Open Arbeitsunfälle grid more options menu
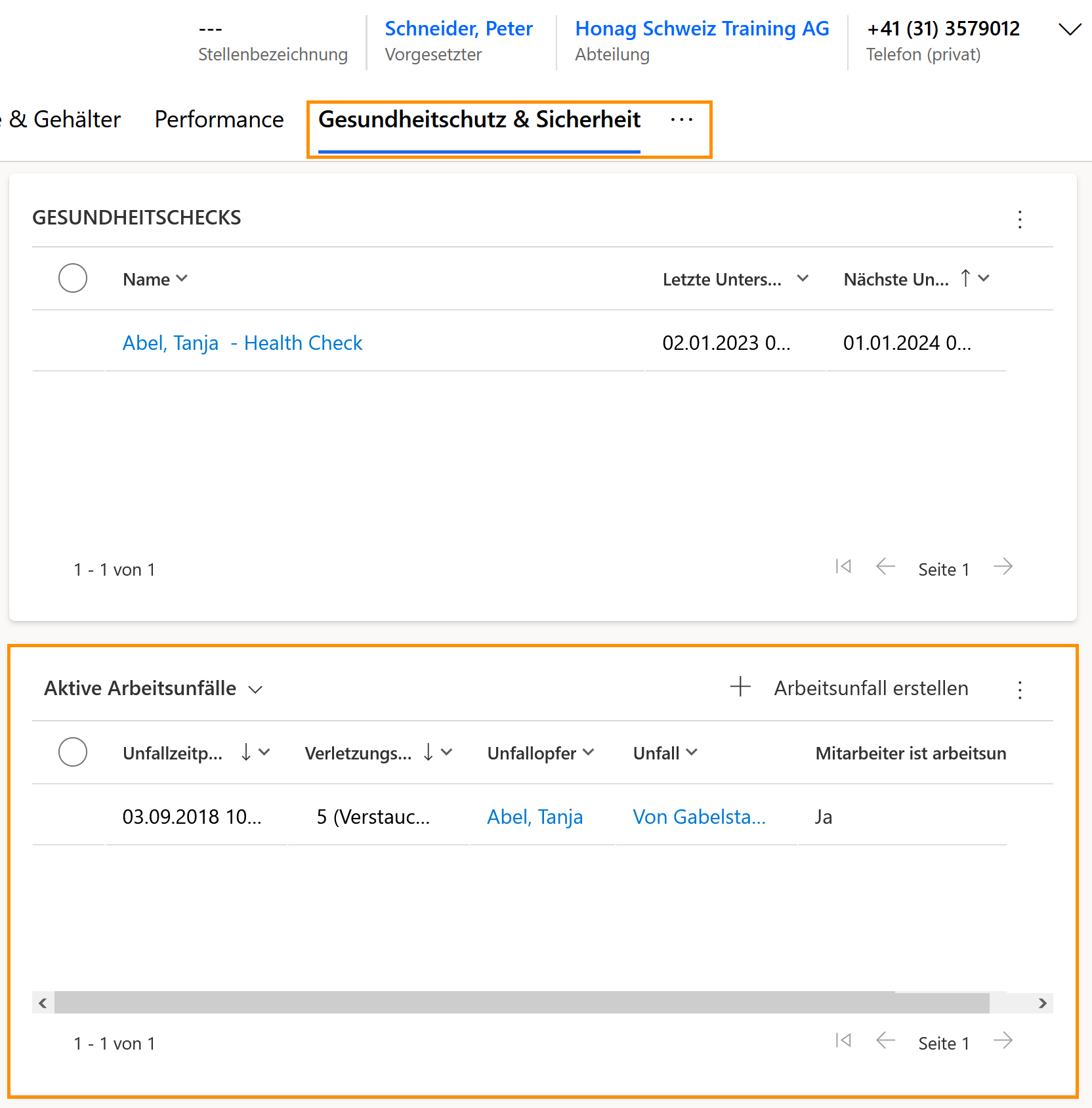This screenshot has height=1108, width=1092. click(1019, 690)
